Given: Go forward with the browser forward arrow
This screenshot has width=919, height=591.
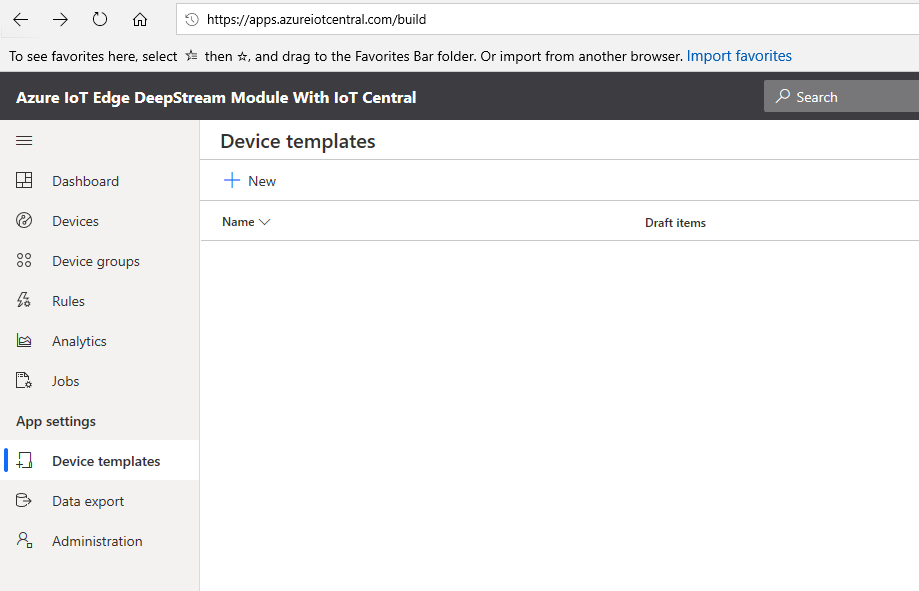Looking at the screenshot, I should click(60, 19).
